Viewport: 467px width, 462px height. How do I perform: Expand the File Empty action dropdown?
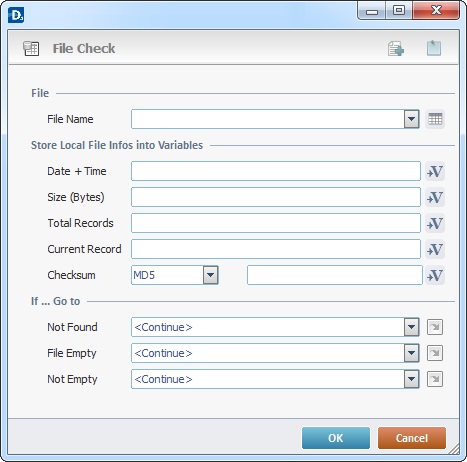point(412,353)
